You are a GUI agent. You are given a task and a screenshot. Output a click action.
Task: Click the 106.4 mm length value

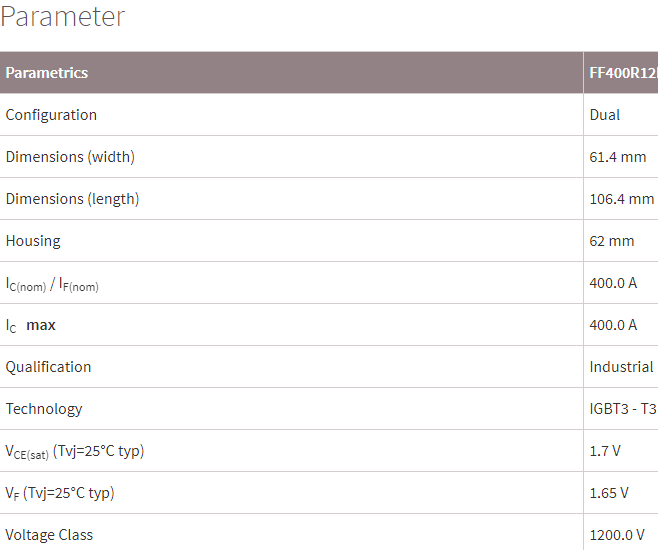(x=621, y=199)
